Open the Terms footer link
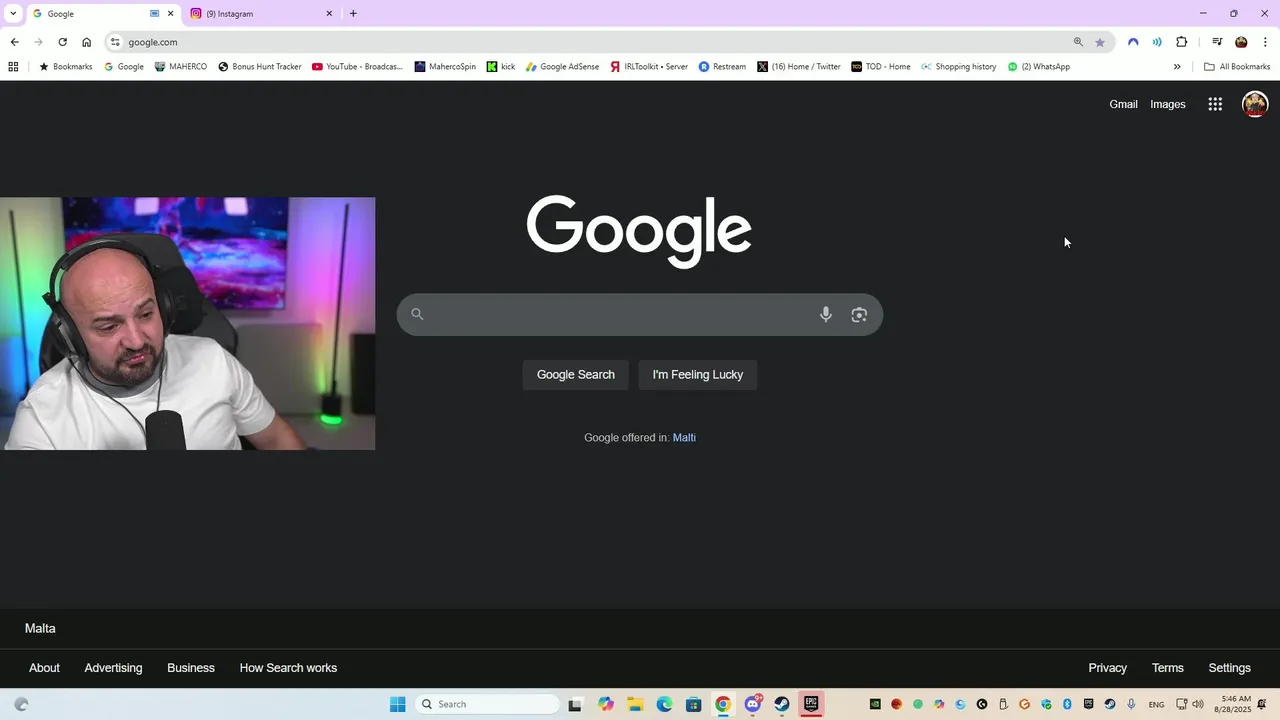This screenshot has width=1280, height=720. (x=1167, y=668)
